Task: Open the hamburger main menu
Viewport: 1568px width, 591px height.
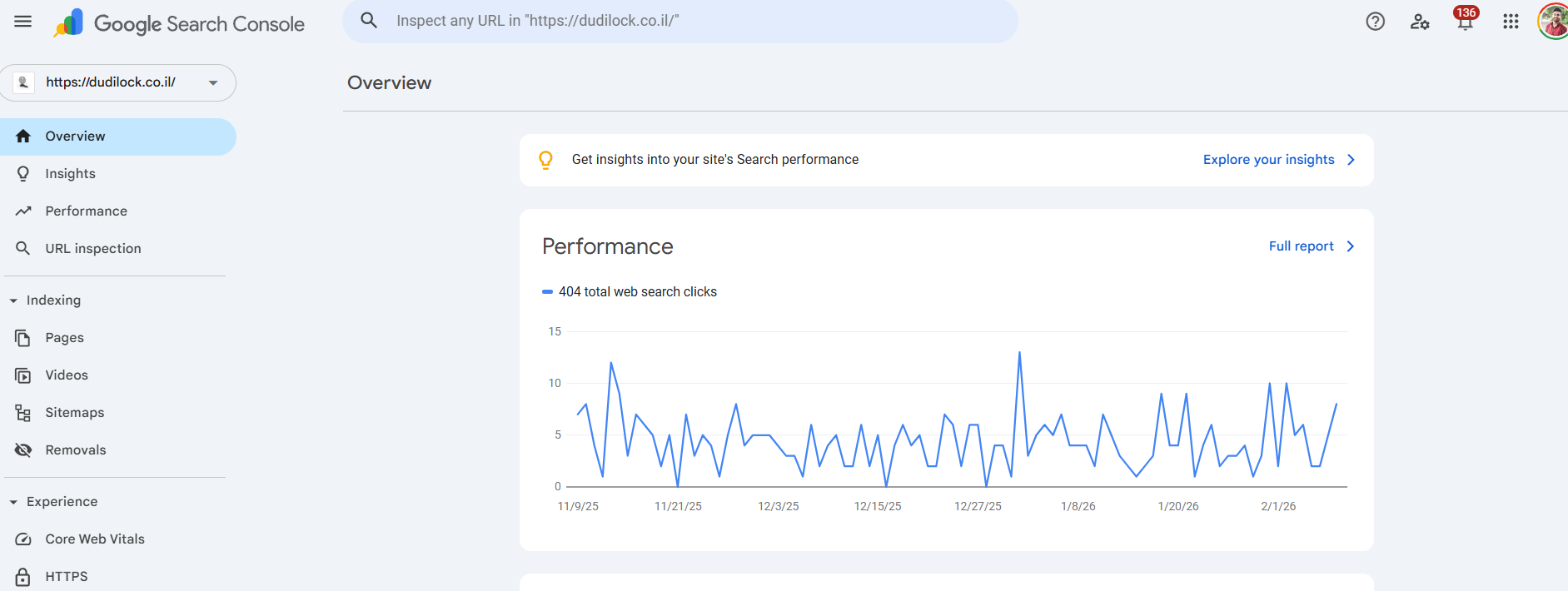Action: 22,22
